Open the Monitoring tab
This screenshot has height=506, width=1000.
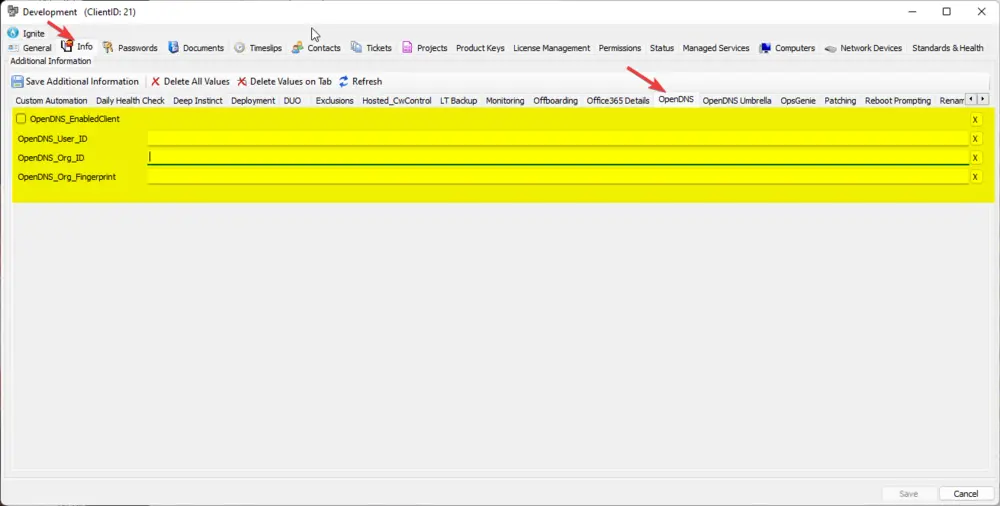[505, 101]
